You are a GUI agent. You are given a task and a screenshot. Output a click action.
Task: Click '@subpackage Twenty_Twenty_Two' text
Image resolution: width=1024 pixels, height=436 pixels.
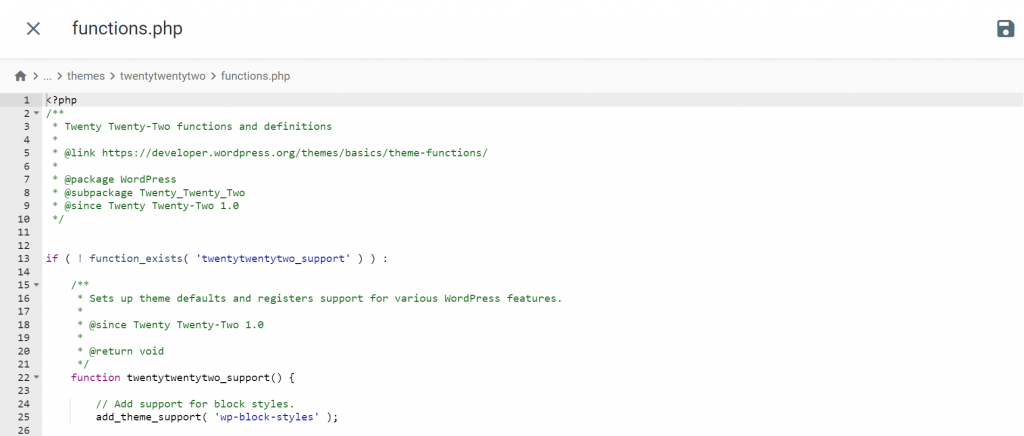pos(155,193)
